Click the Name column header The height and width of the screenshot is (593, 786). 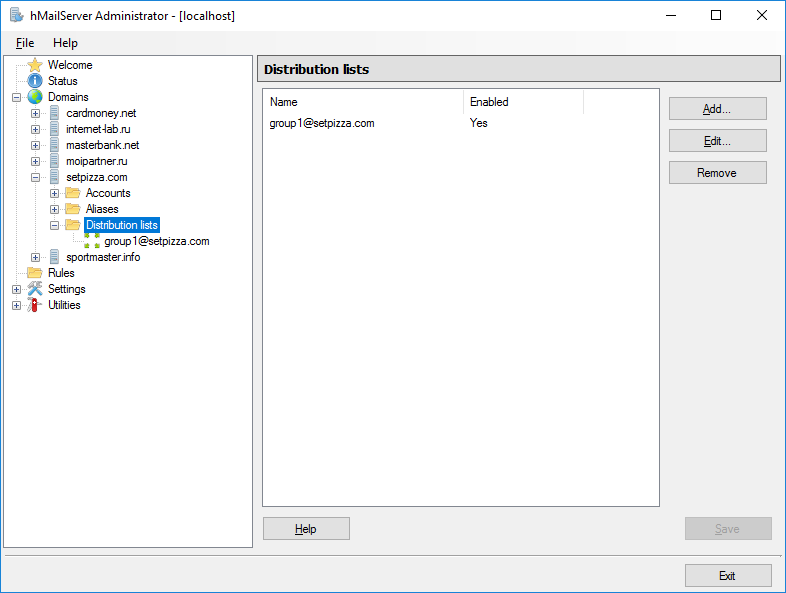(363, 102)
